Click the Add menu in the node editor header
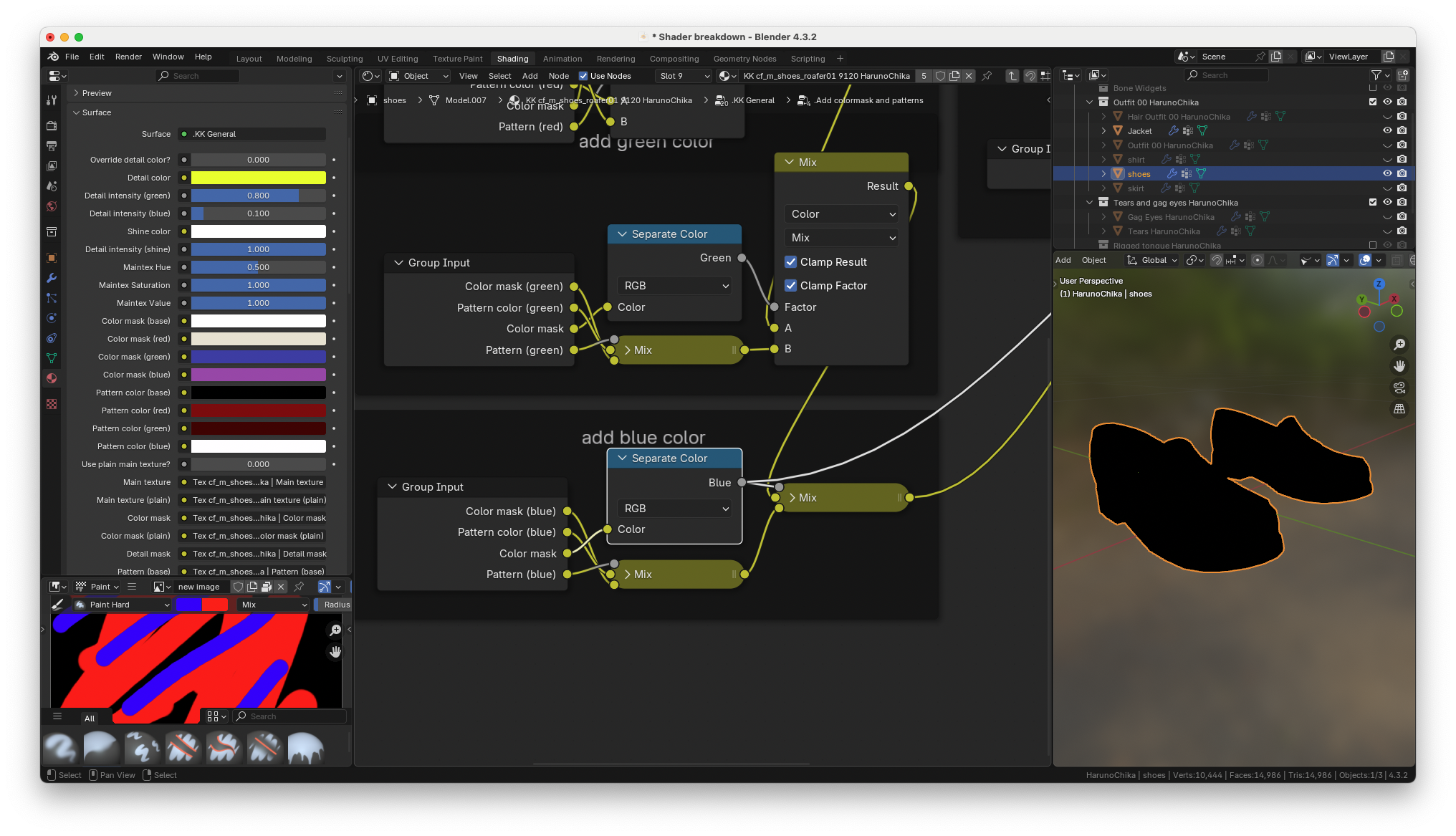Viewport: 1456px width, 836px height. (x=530, y=76)
